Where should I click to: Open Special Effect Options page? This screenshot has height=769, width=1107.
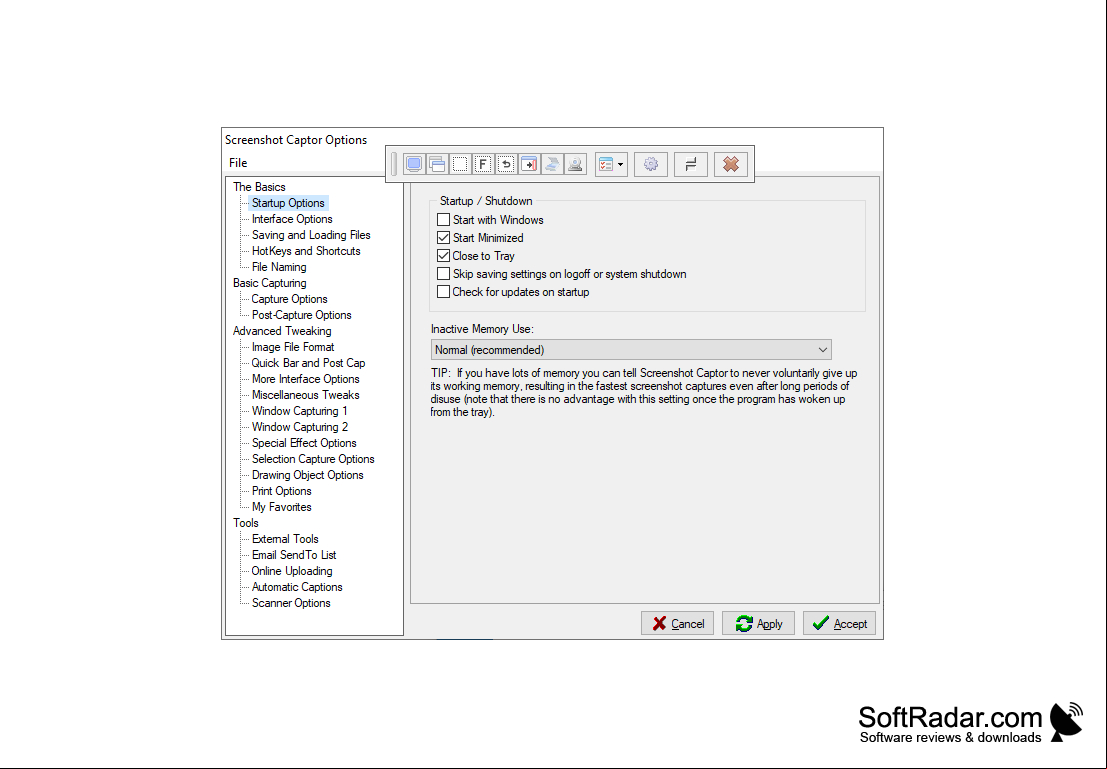pyautogui.click(x=304, y=443)
